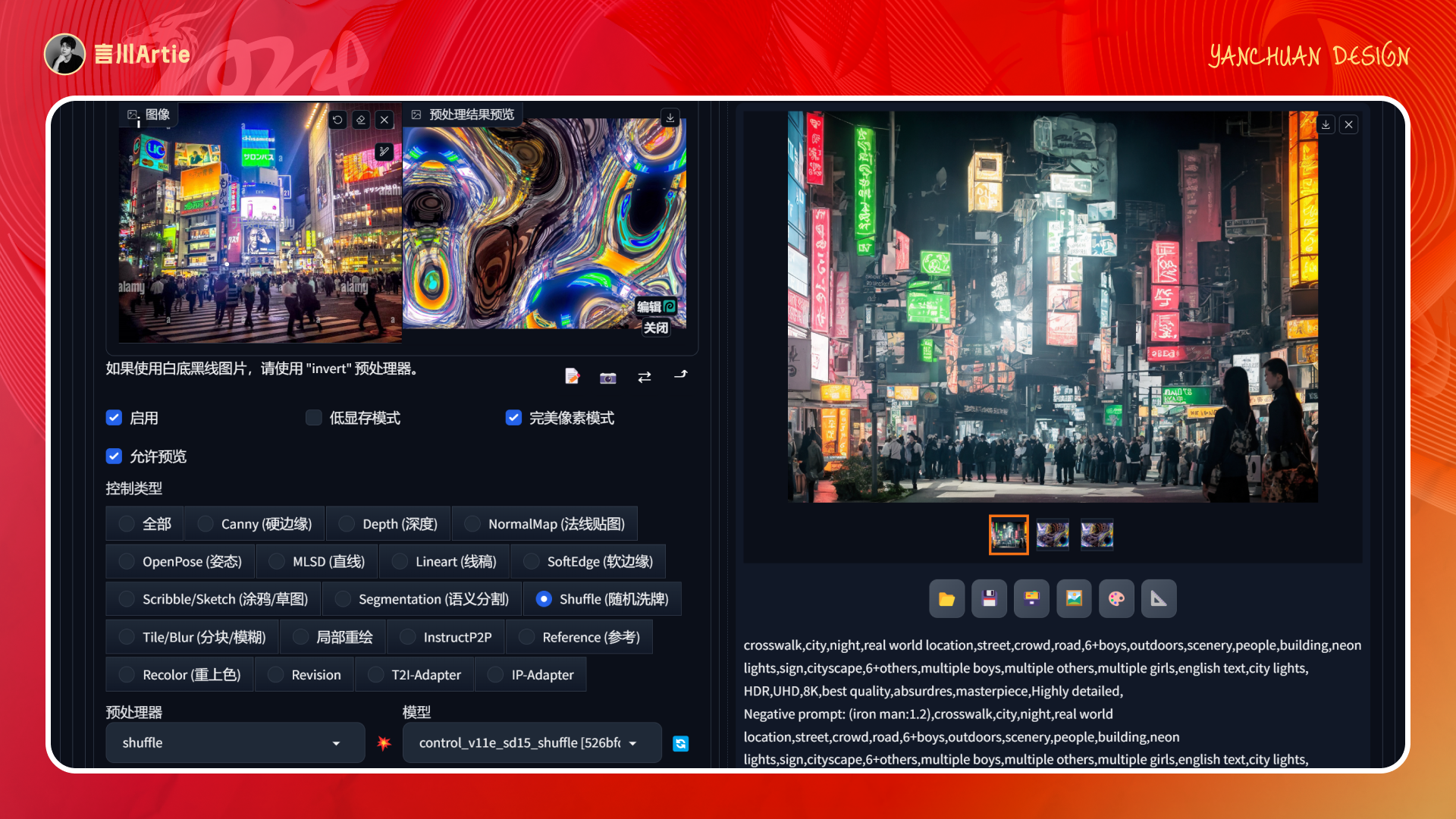Viewport: 1456px width, 819px height.
Task: Select the second generated image thumbnail
Action: tap(1052, 535)
